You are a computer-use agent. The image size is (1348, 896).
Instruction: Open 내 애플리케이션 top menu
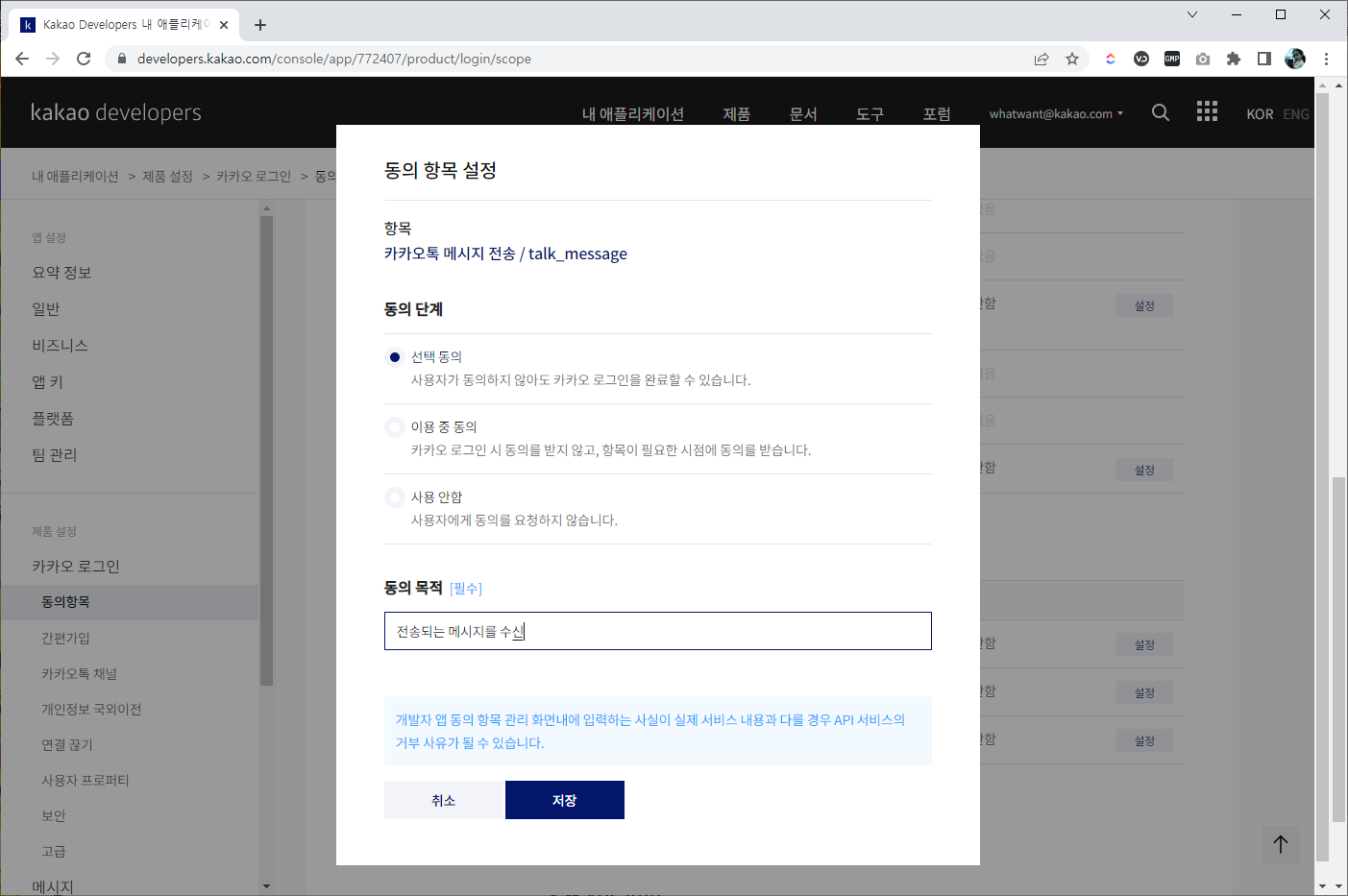tap(633, 114)
